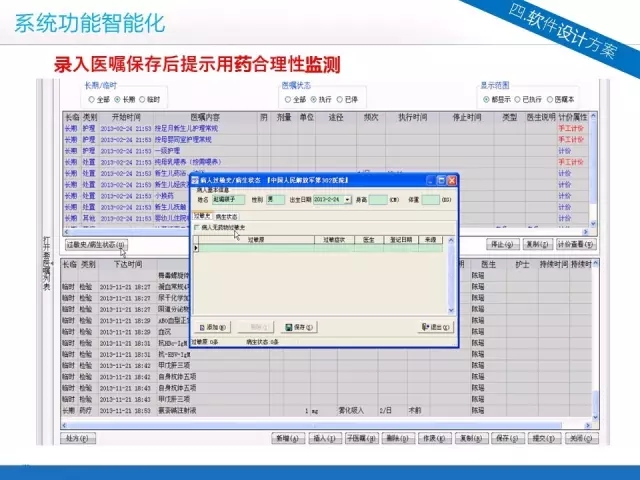The width and height of the screenshot is (640, 480).
Task: Select the 长期 radio button
Action: pyautogui.click(x=119, y=99)
